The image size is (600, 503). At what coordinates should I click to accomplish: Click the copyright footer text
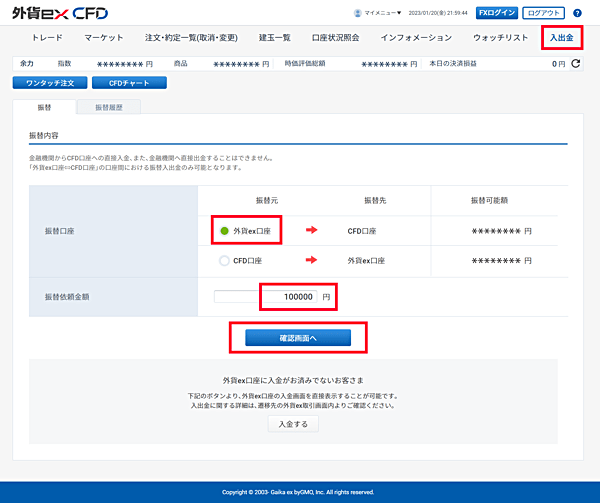coord(298,492)
